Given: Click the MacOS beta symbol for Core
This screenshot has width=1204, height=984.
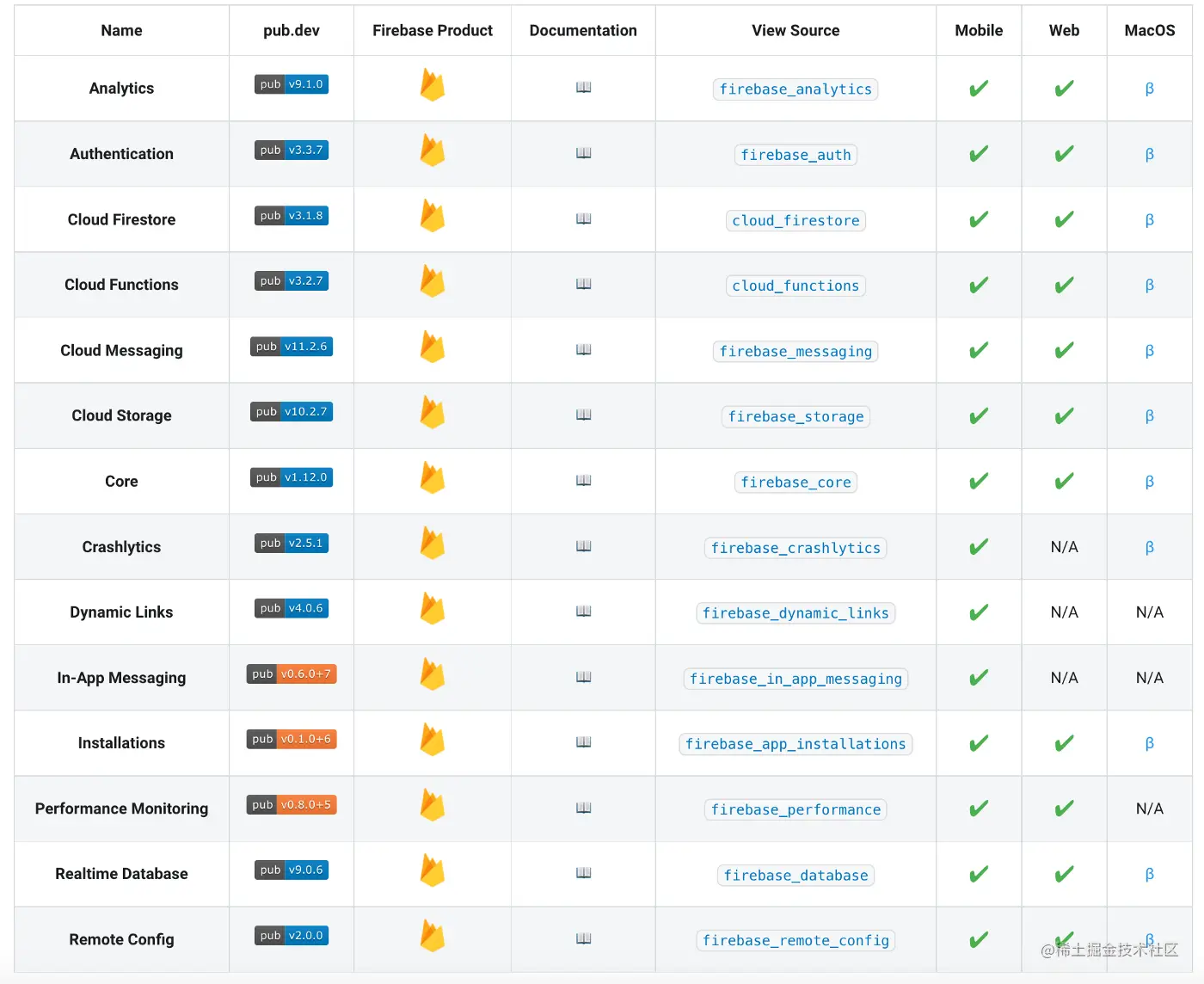Looking at the screenshot, I should (1149, 483).
